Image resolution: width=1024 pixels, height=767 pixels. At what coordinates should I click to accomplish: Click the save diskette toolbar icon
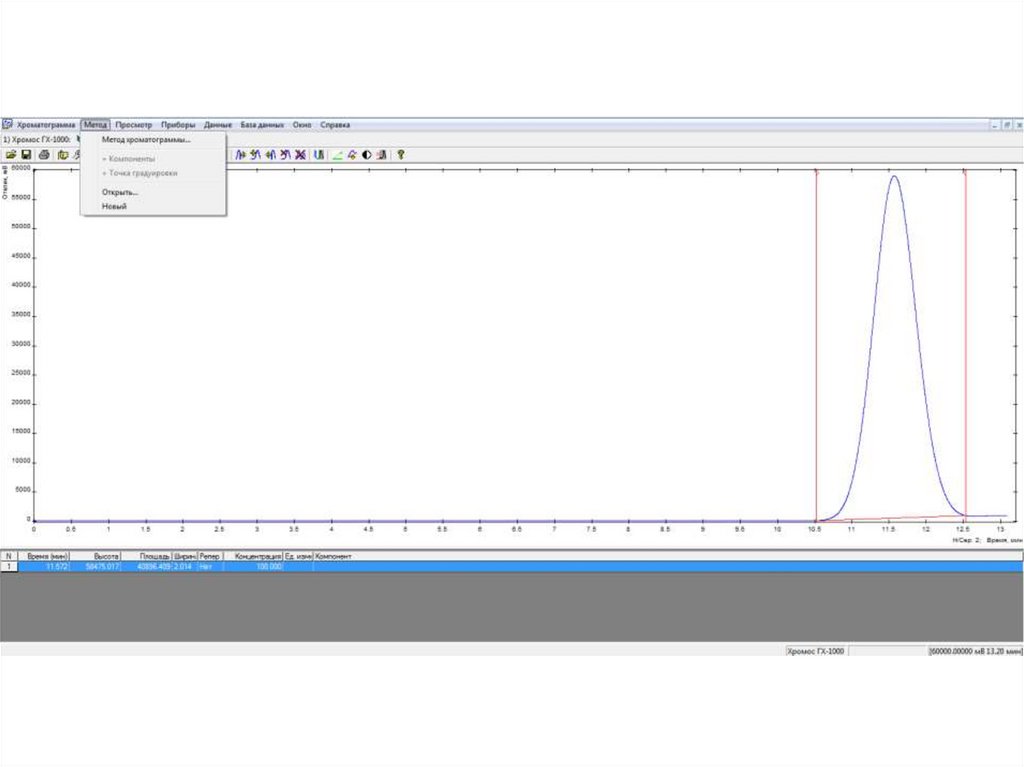pyautogui.click(x=27, y=155)
